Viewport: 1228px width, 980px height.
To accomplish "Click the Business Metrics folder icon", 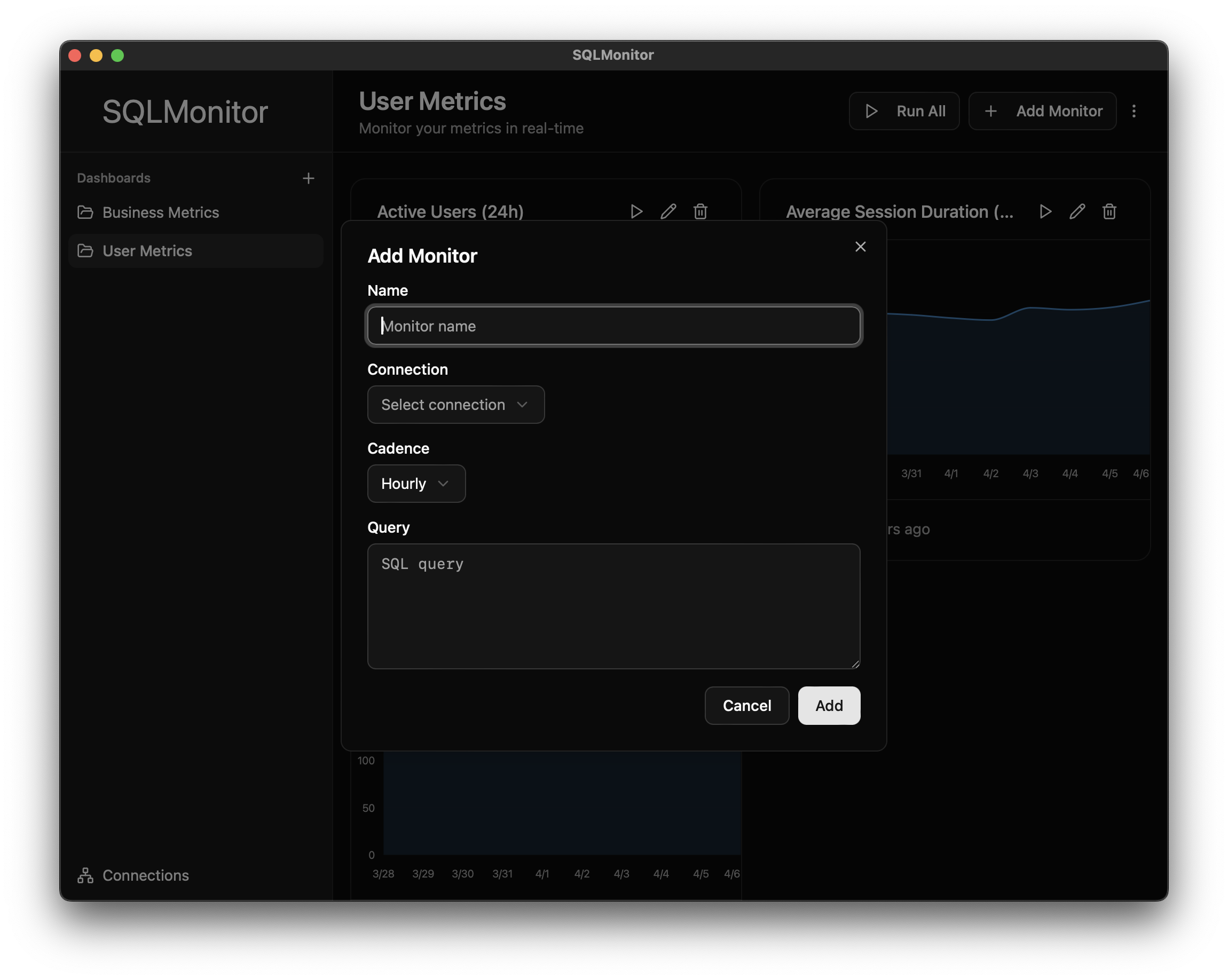I will 85,212.
